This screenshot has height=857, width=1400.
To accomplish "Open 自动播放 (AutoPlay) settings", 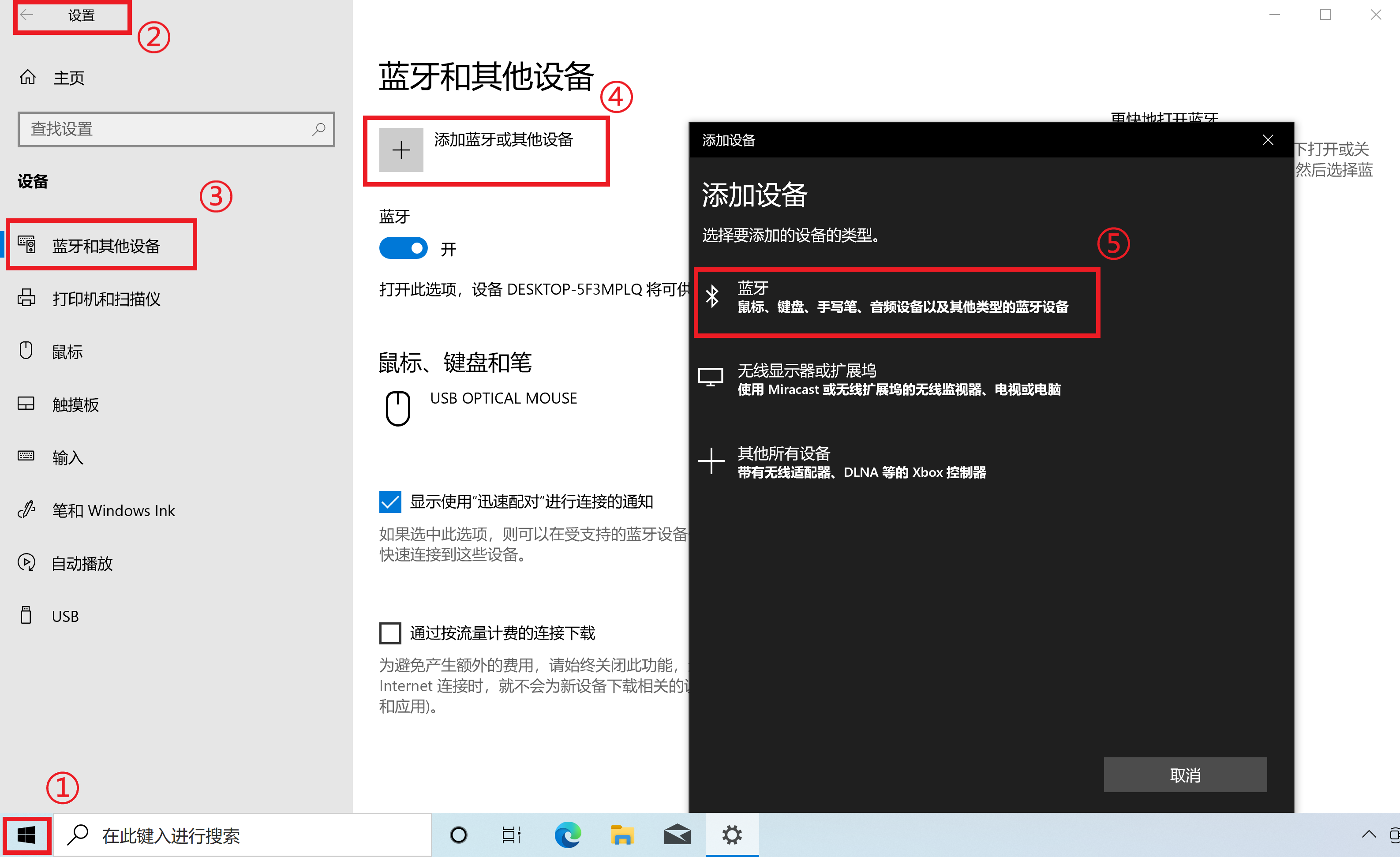I will [x=81, y=563].
